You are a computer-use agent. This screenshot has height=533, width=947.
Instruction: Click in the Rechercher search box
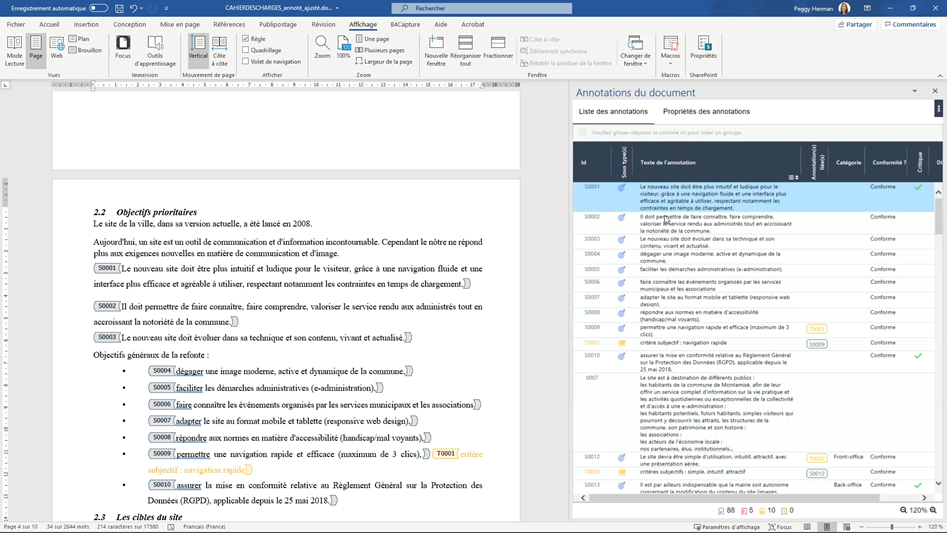(x=482, y=8)
